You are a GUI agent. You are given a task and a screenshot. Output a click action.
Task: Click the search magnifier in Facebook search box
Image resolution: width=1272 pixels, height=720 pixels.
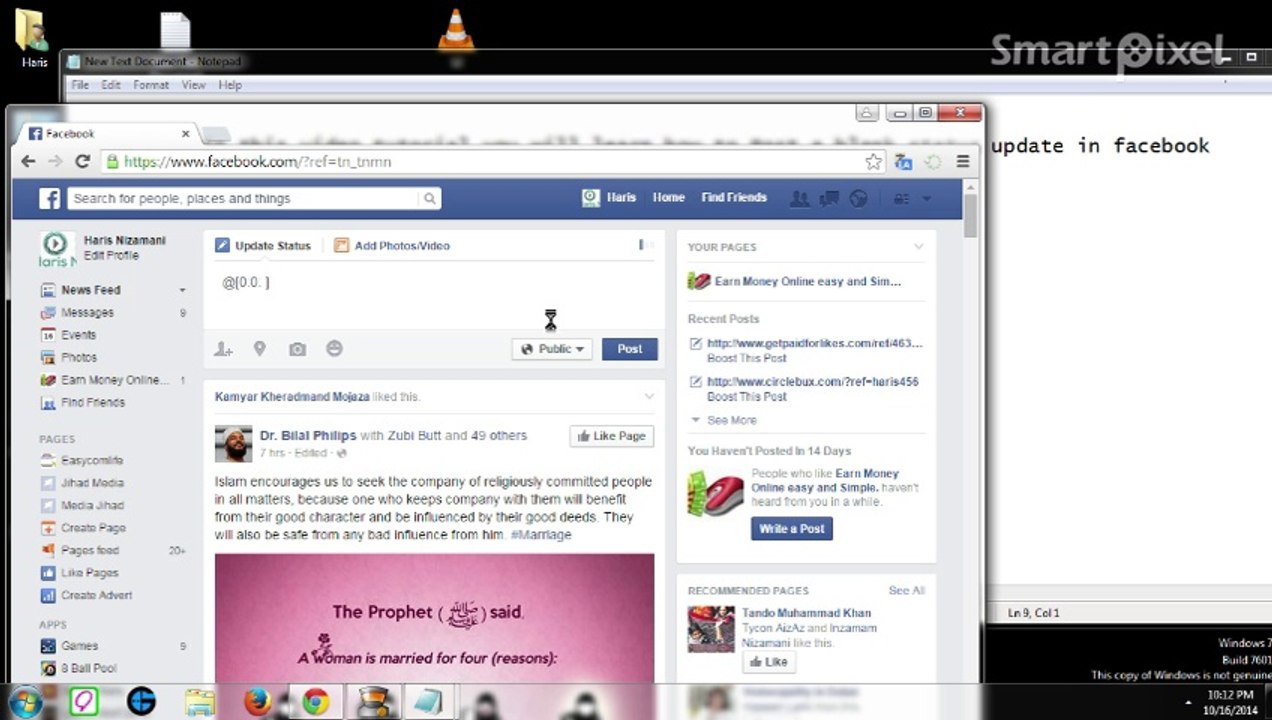tap(429, 198)
